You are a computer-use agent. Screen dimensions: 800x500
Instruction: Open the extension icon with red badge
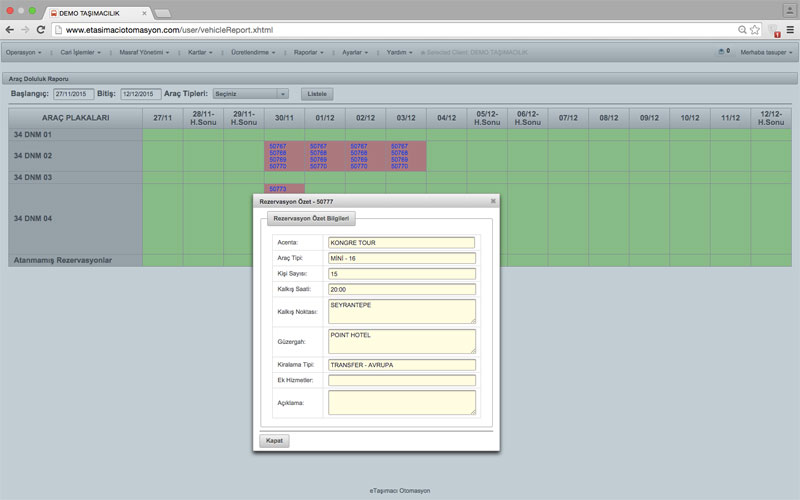pyautogui.click(x=774, y=31)
